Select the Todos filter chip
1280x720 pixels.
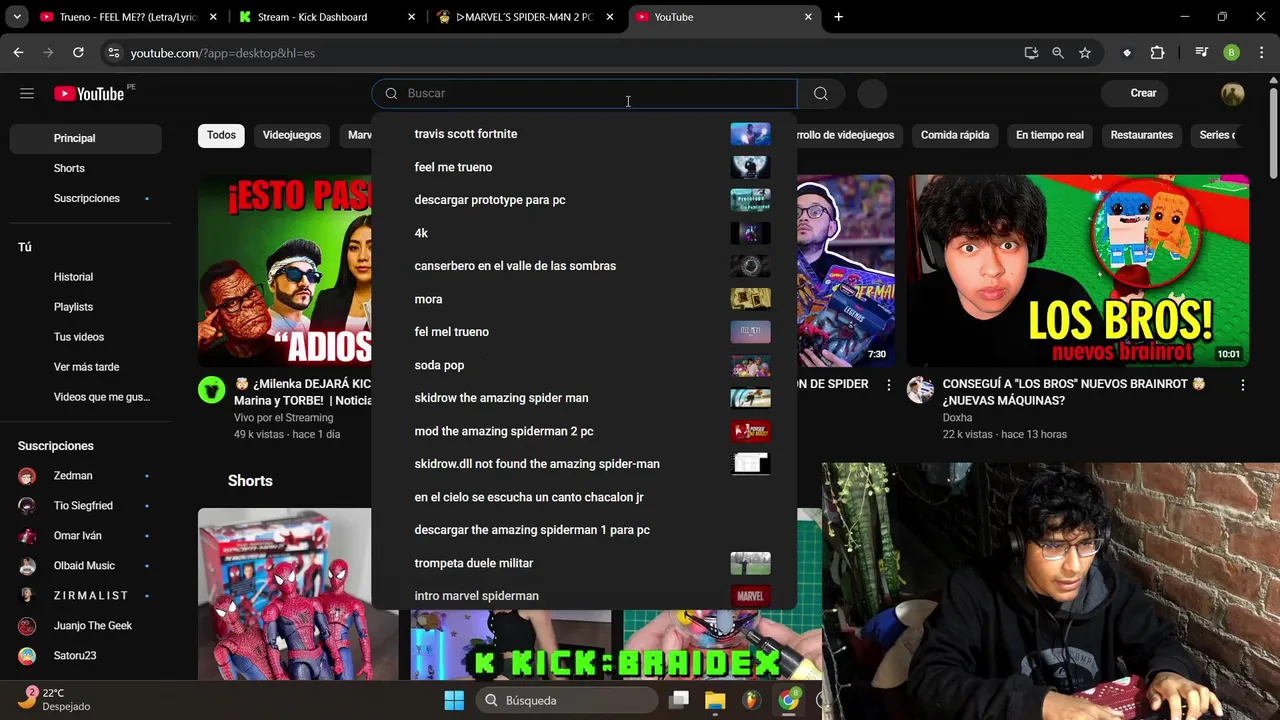point(221,135)
